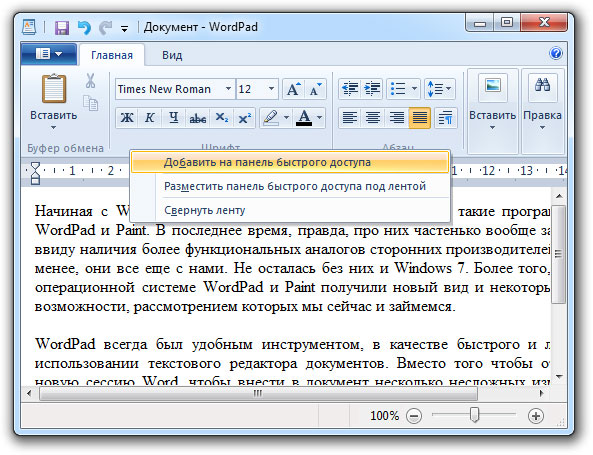Viewport: 593px width, 455px height.
Task: Toggle italic К formatting
Action: coord(150,118)
